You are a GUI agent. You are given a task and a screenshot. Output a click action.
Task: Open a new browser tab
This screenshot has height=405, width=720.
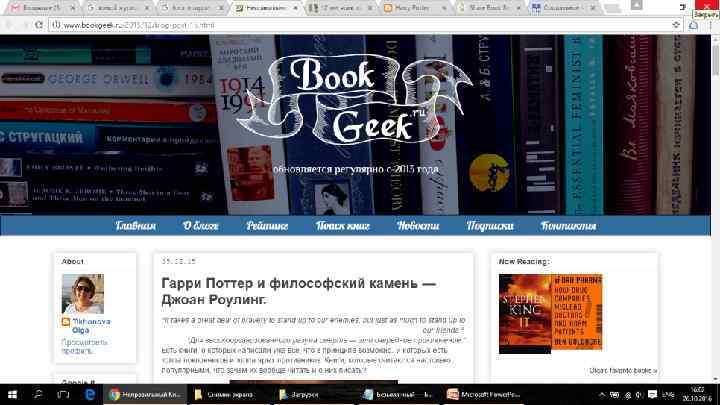611,8
